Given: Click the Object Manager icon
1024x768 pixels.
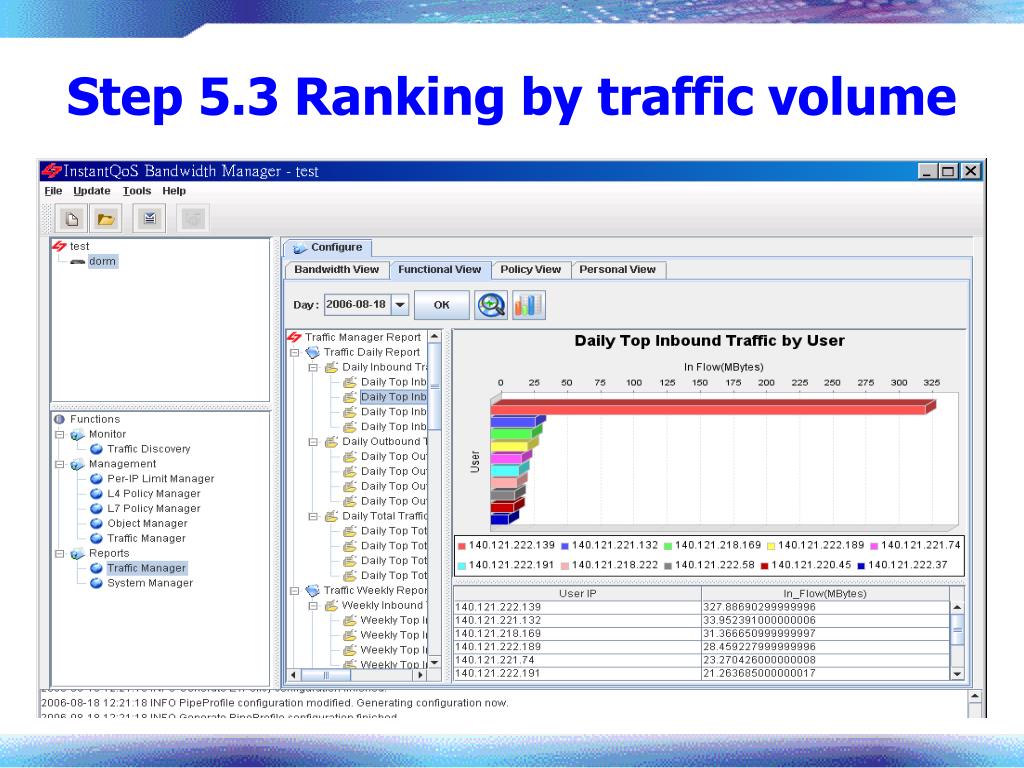Looking at the screenshot, I should tap(96, 523).
